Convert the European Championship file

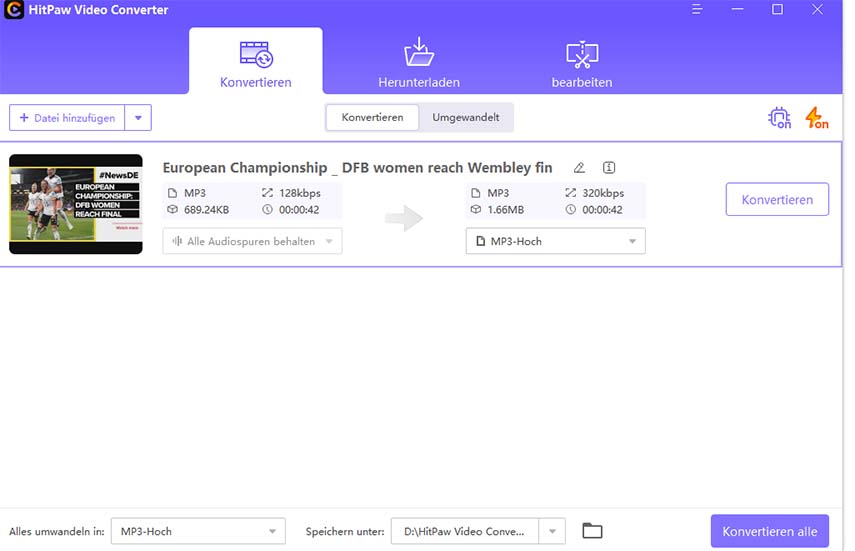pyautogui.click(x=777, y=199)
